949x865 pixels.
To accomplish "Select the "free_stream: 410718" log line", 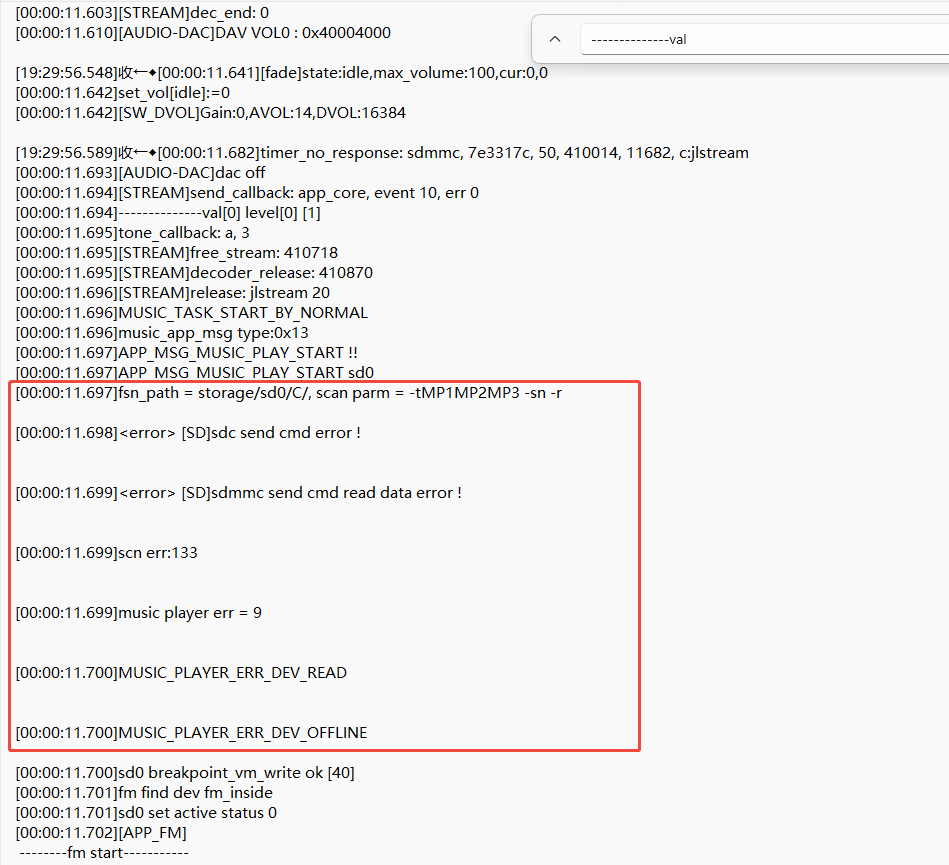I will (177, 252).
